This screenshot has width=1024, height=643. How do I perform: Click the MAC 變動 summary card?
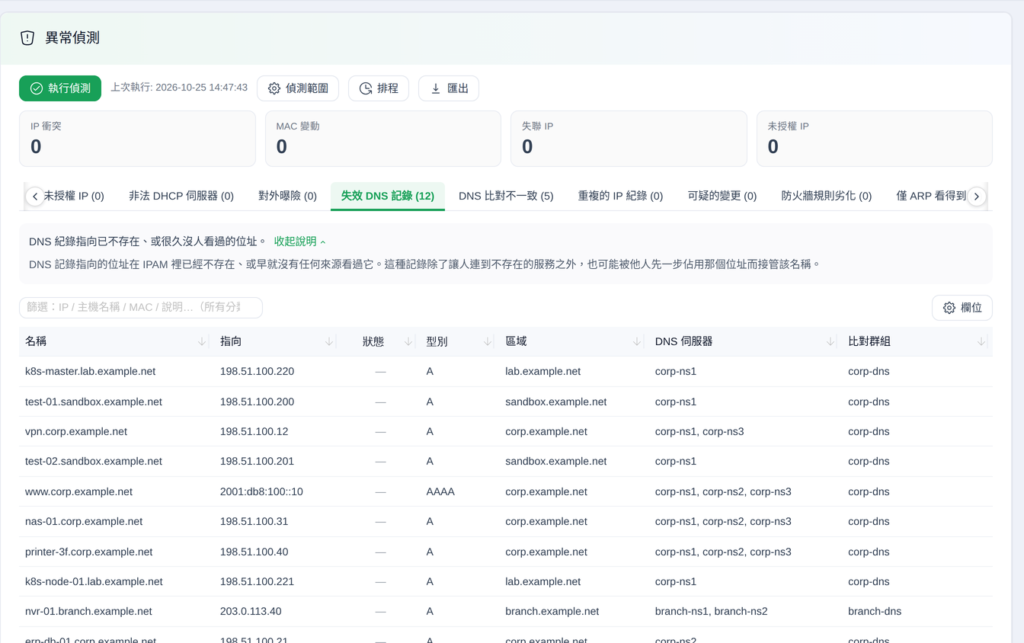coord(383,138)
